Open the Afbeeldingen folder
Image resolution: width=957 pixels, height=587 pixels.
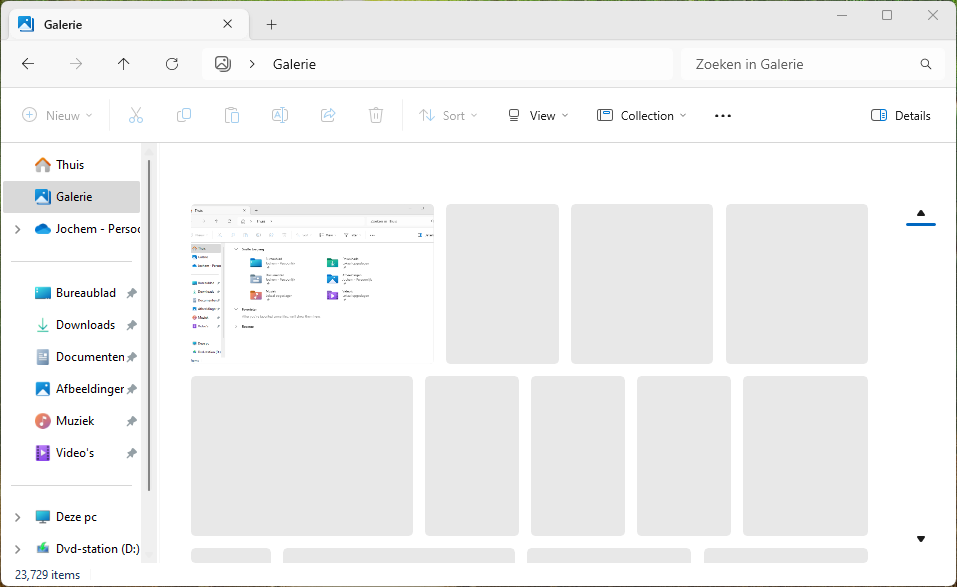[x=79, y=389]
